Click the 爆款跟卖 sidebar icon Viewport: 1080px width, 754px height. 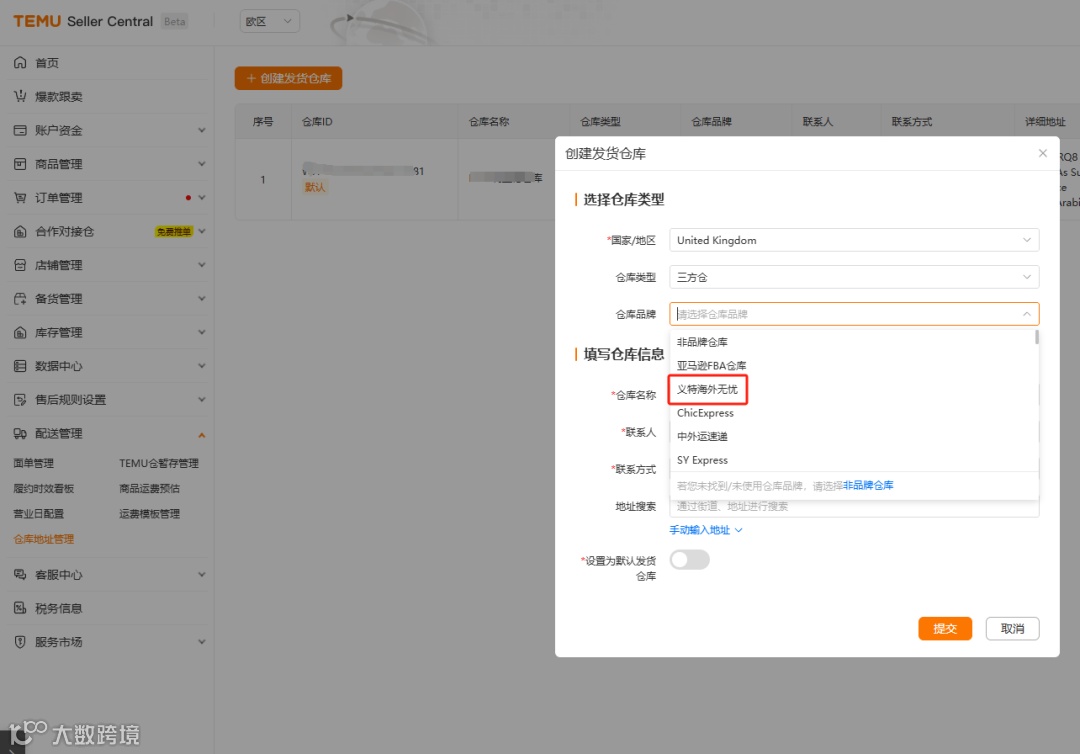pyautogui.click(x=20, y=96)
